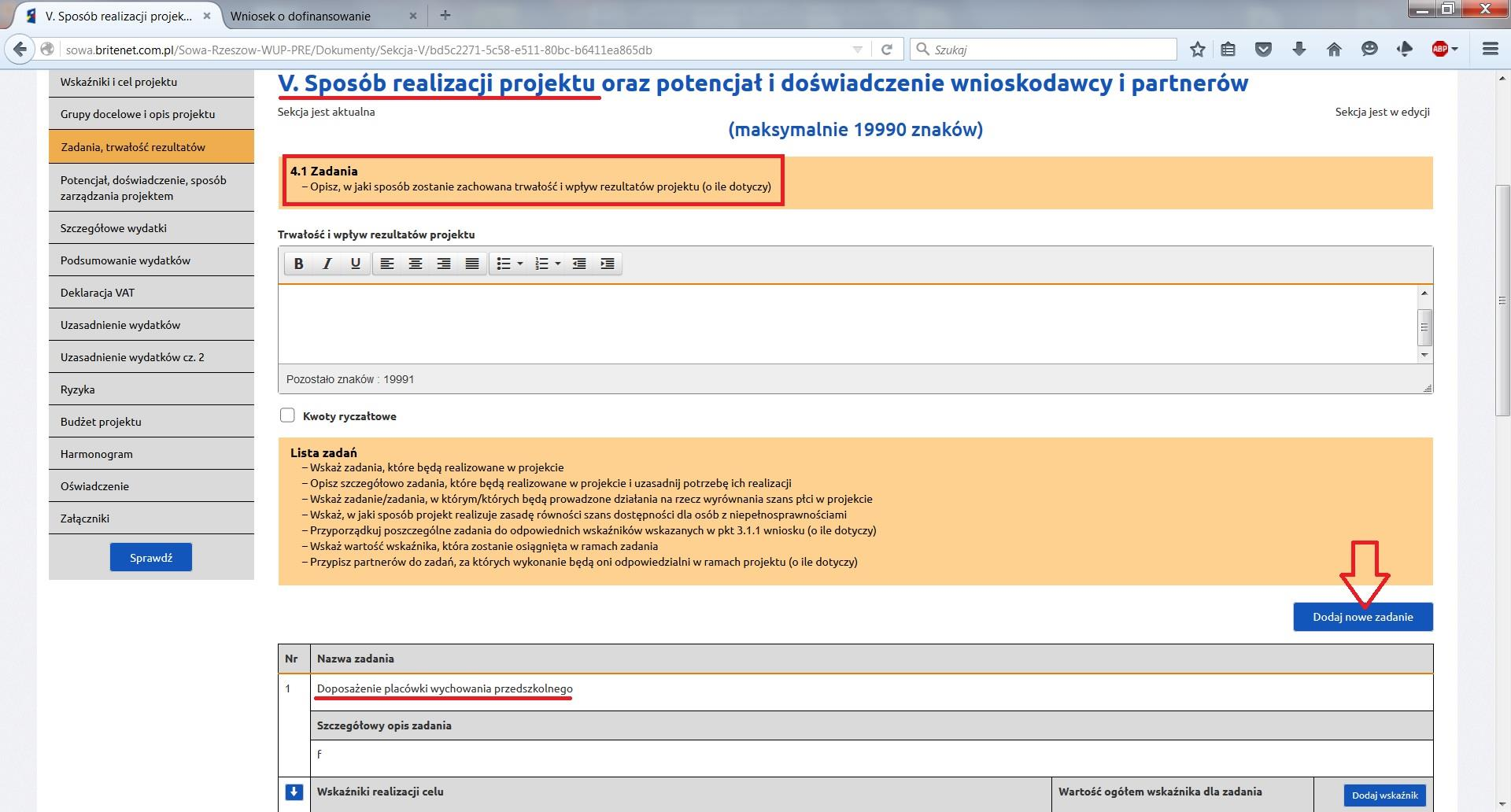Click the text editor's scroll up arrow
Screen dimensions: 1511x812
pos(1424,293)
